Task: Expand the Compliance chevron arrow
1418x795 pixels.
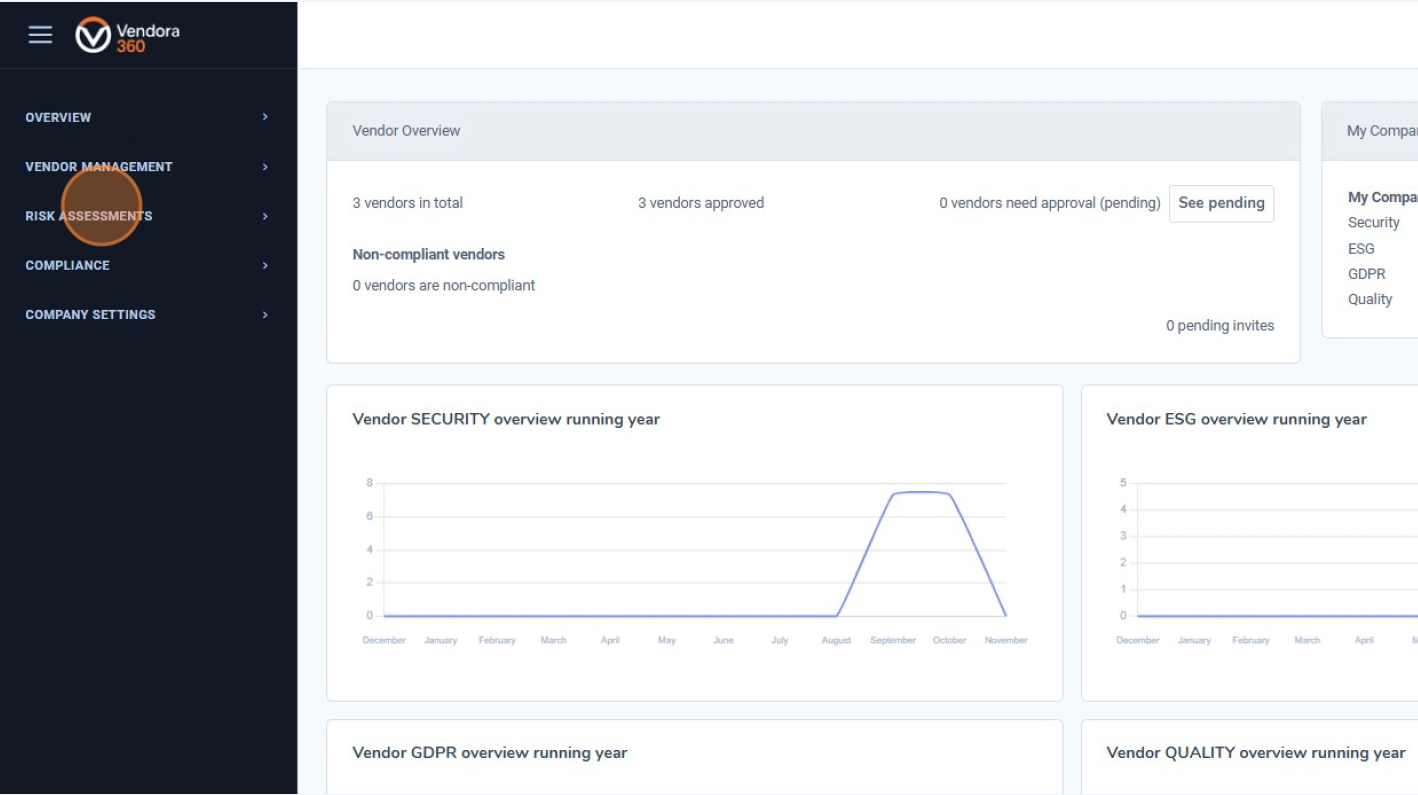Action: pyautogui.click(x=265, y=265)
